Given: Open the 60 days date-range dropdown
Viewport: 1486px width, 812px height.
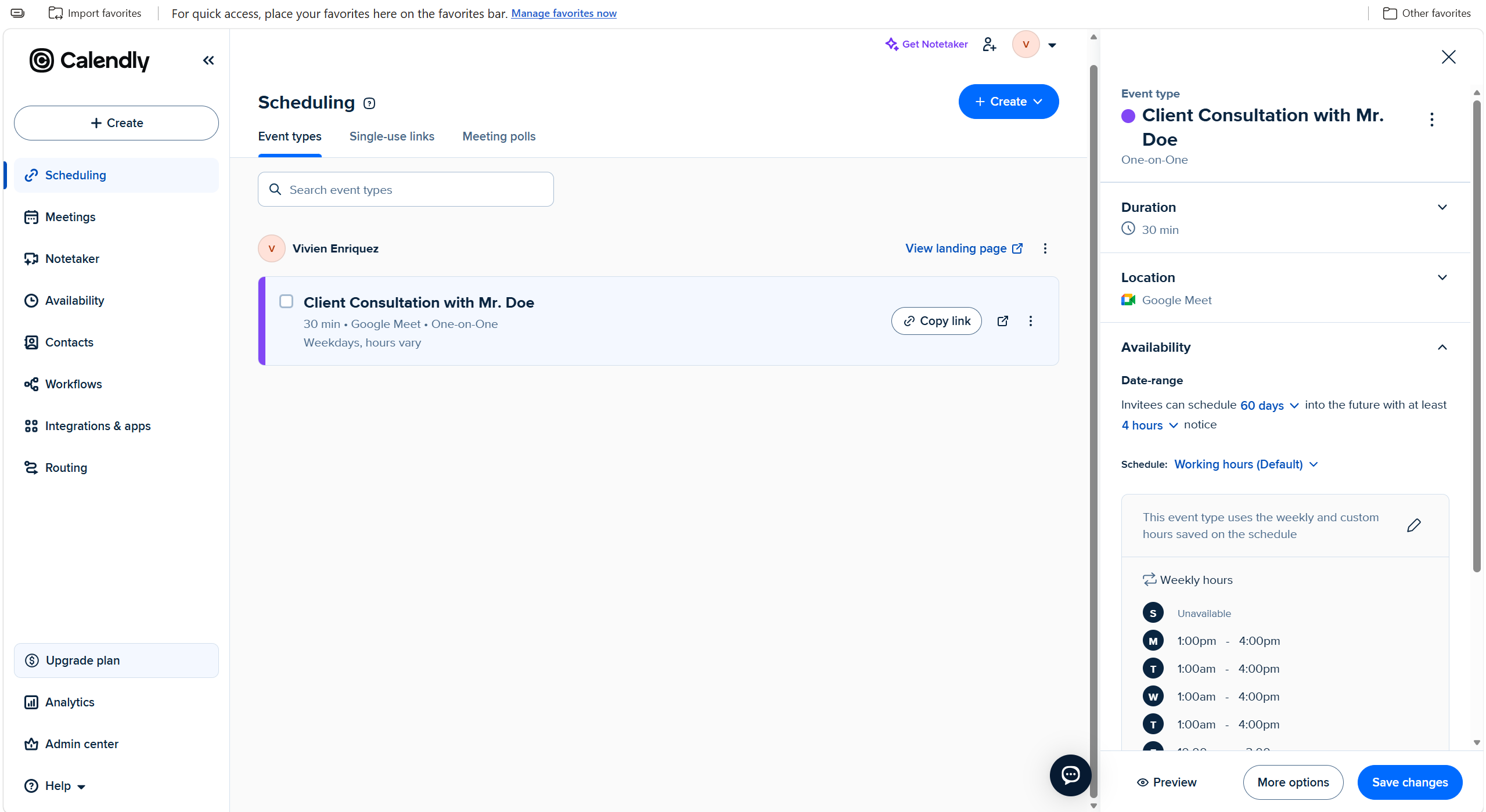Looking at the screenshot, I should (1269, 406).
